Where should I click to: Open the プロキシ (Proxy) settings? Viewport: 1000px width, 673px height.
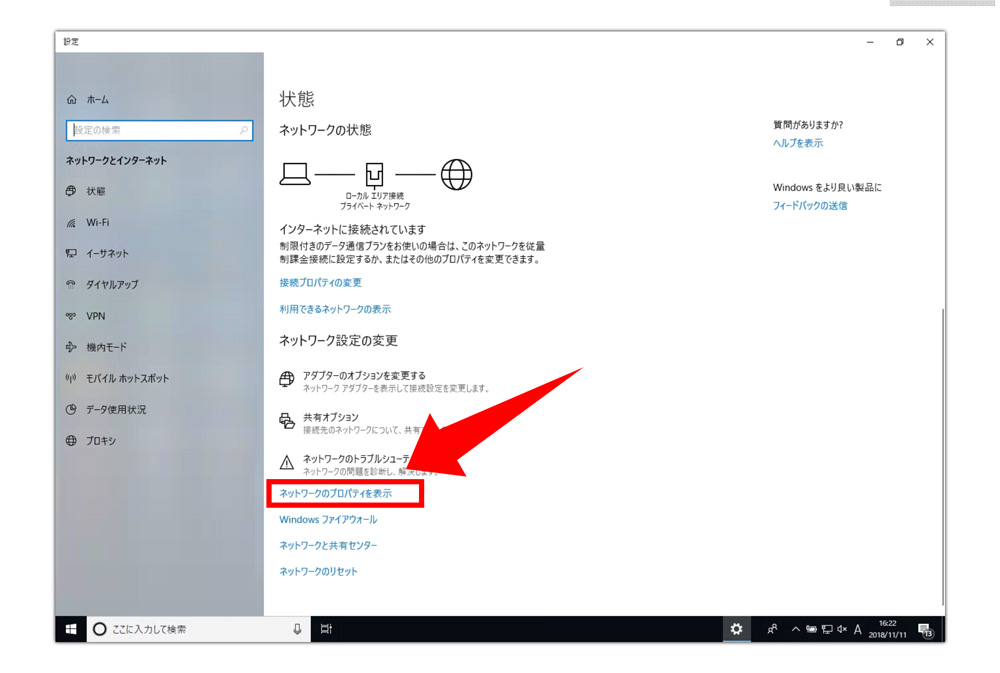(x=100, y=441)
